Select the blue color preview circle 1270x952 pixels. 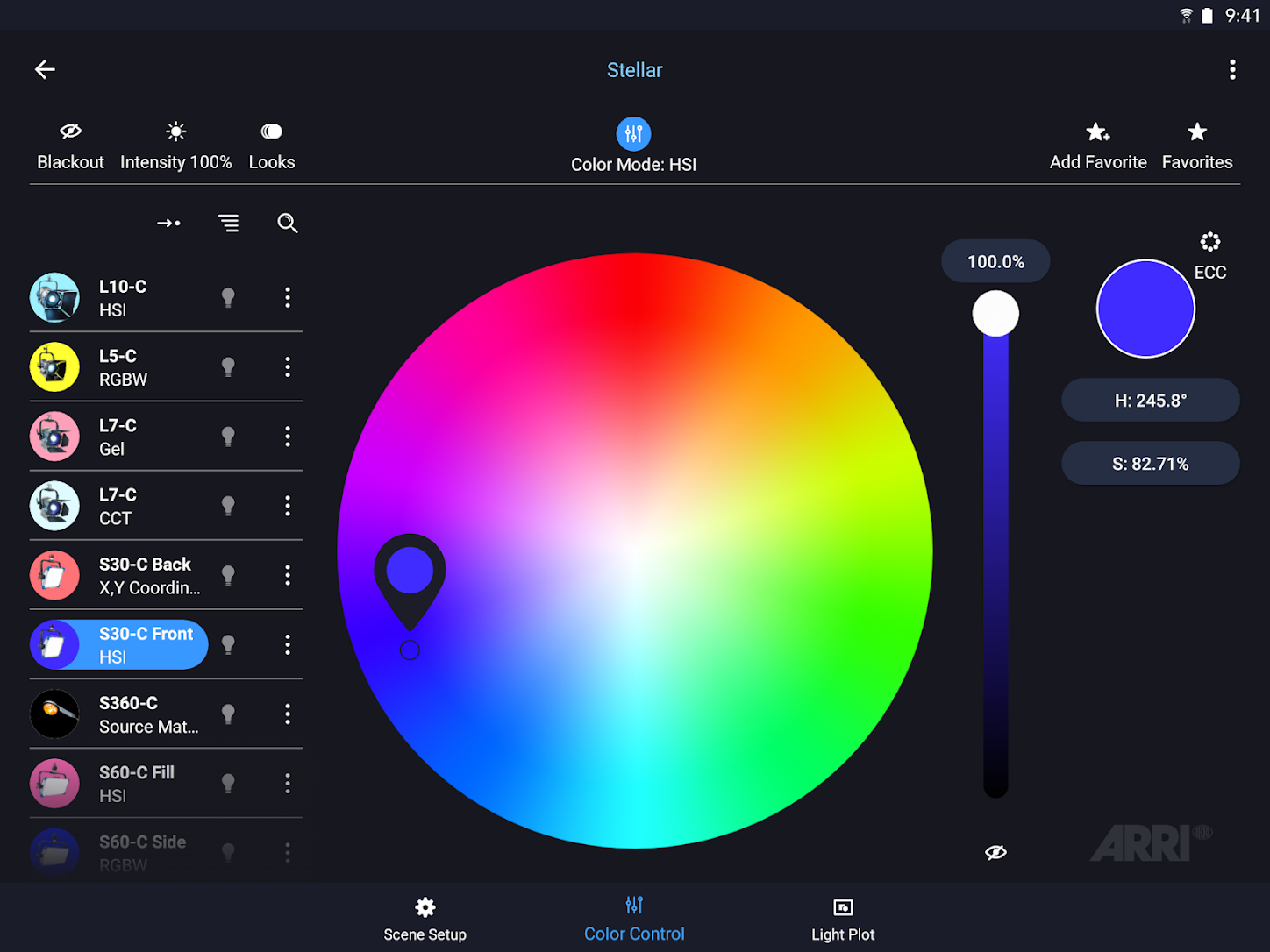[1145, 309]
